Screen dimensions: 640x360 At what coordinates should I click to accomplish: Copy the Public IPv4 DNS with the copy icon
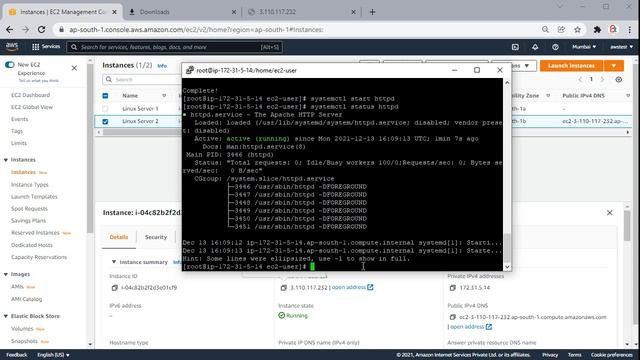tap(453, 317)
